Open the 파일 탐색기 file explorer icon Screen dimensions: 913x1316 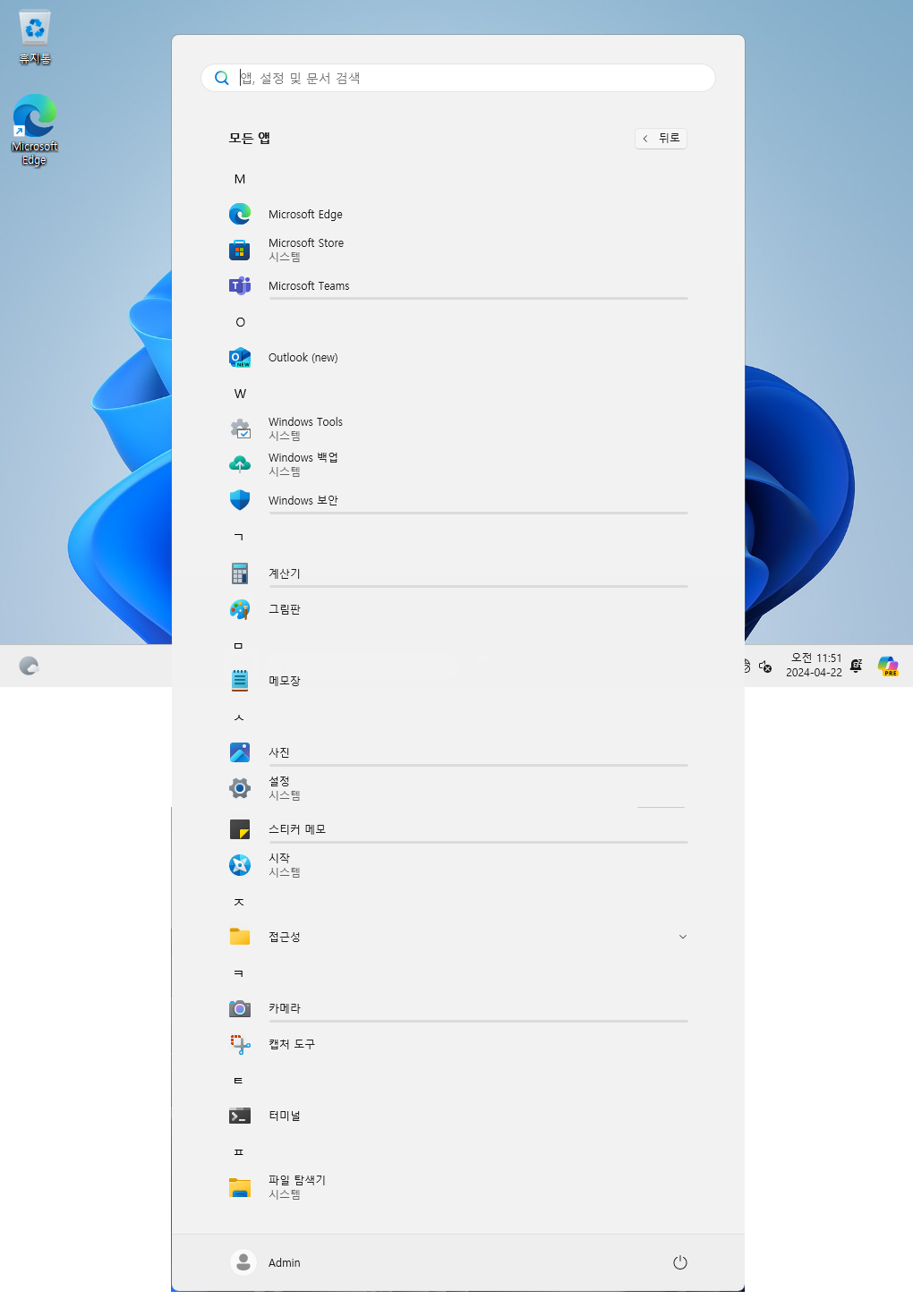[240, 1187]
